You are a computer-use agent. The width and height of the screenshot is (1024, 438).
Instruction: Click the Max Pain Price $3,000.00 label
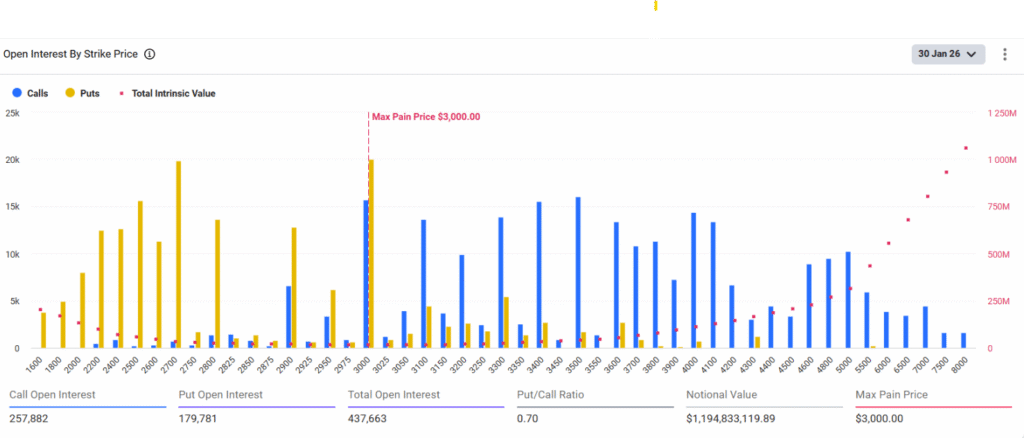(x=425, y=117)
